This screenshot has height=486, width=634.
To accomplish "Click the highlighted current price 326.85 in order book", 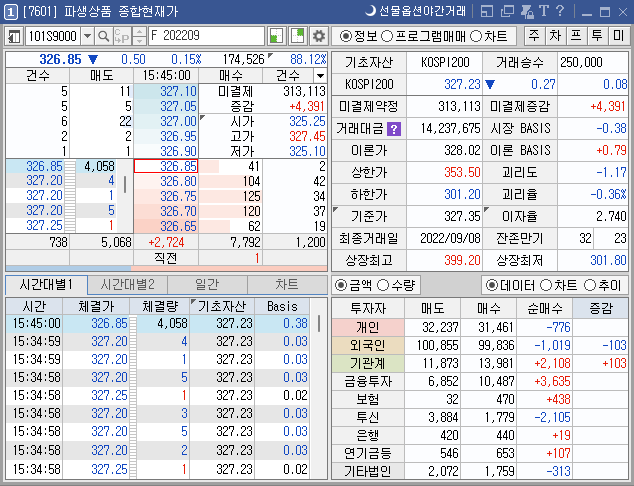I will coord(166,166).
